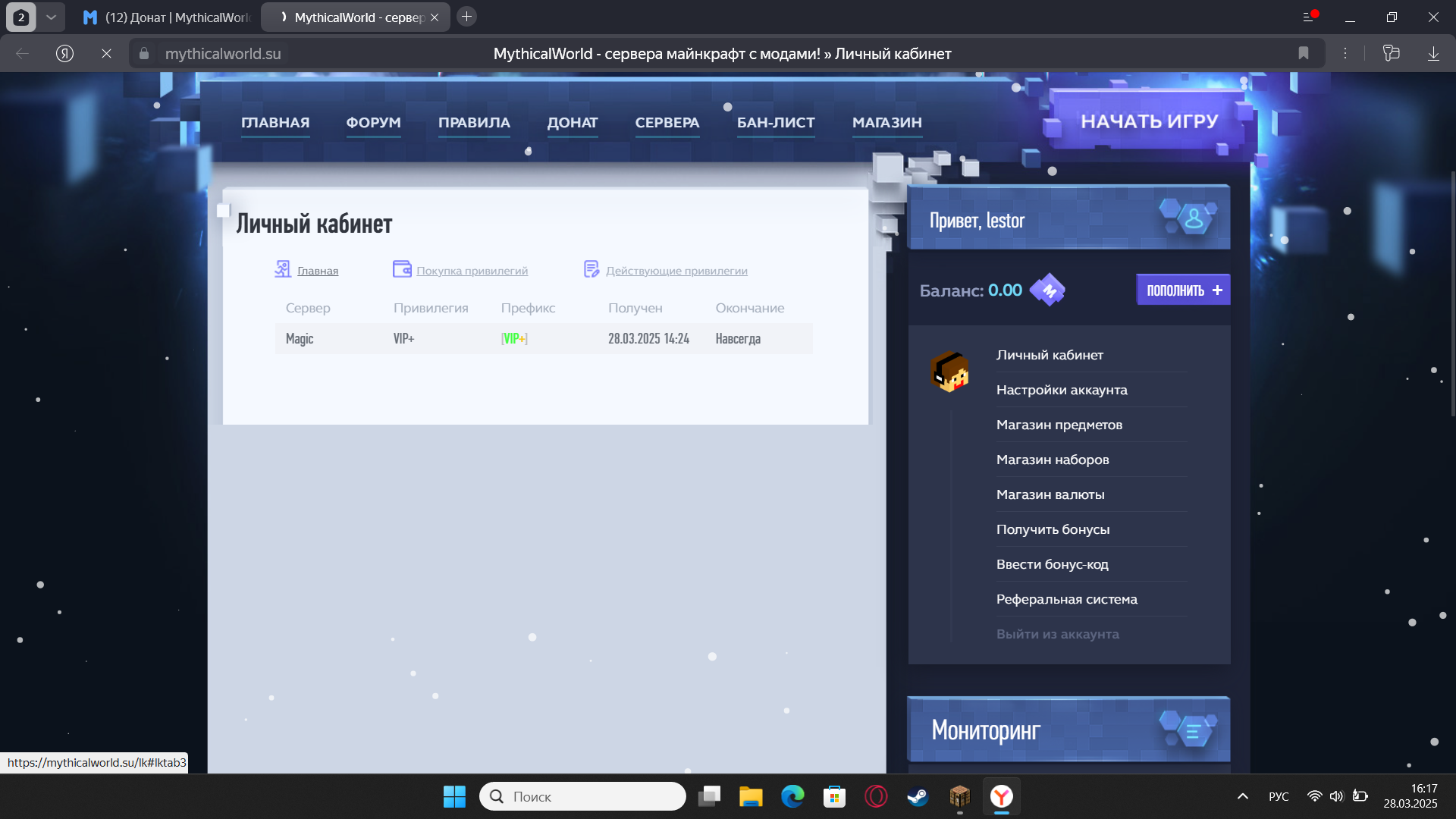Close the MythicalWorld сервер tab
Image resolution: width=1456 pixels, height=819 pixels.
point(435,17)
